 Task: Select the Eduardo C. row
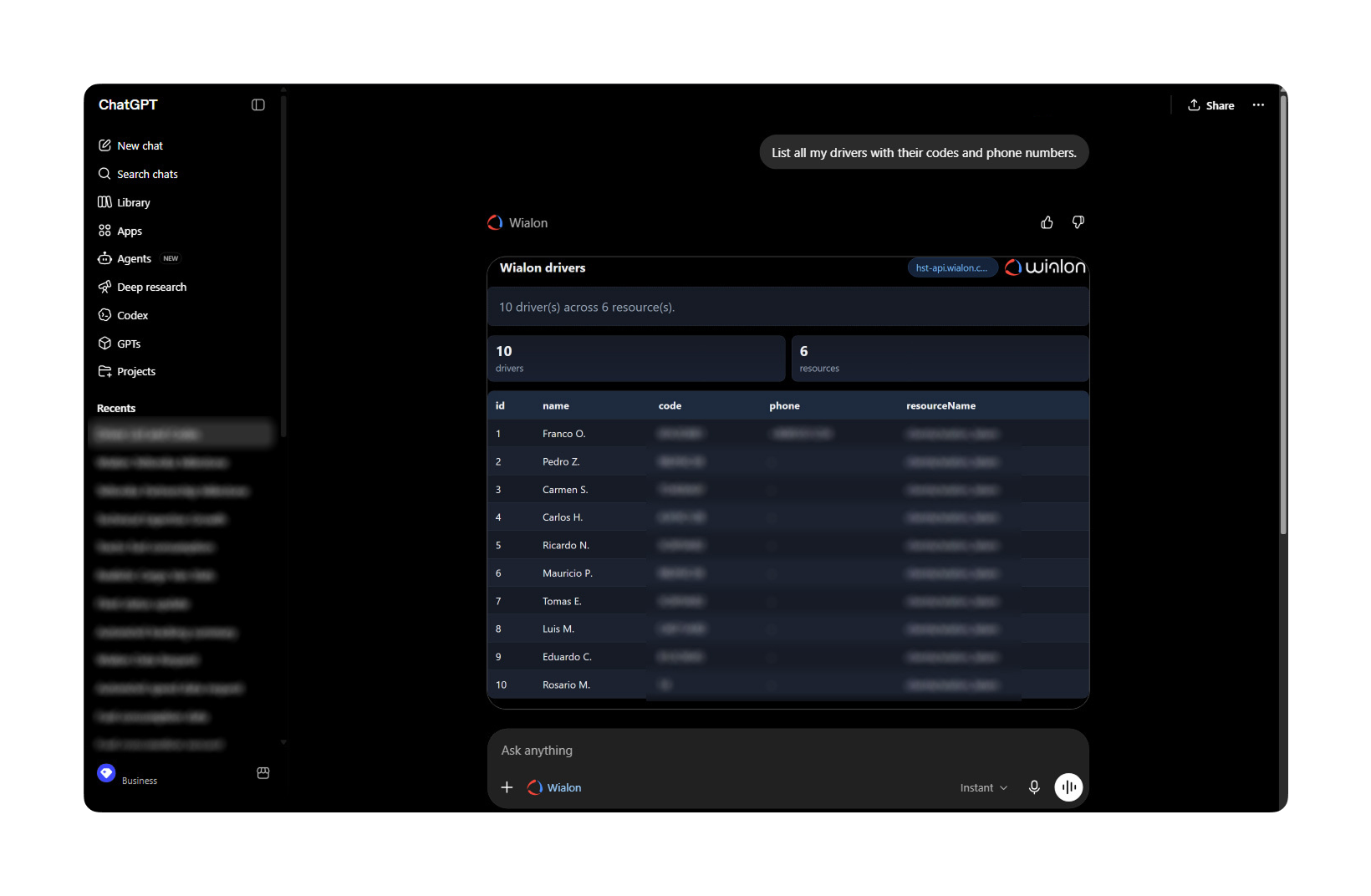[788, 657]
